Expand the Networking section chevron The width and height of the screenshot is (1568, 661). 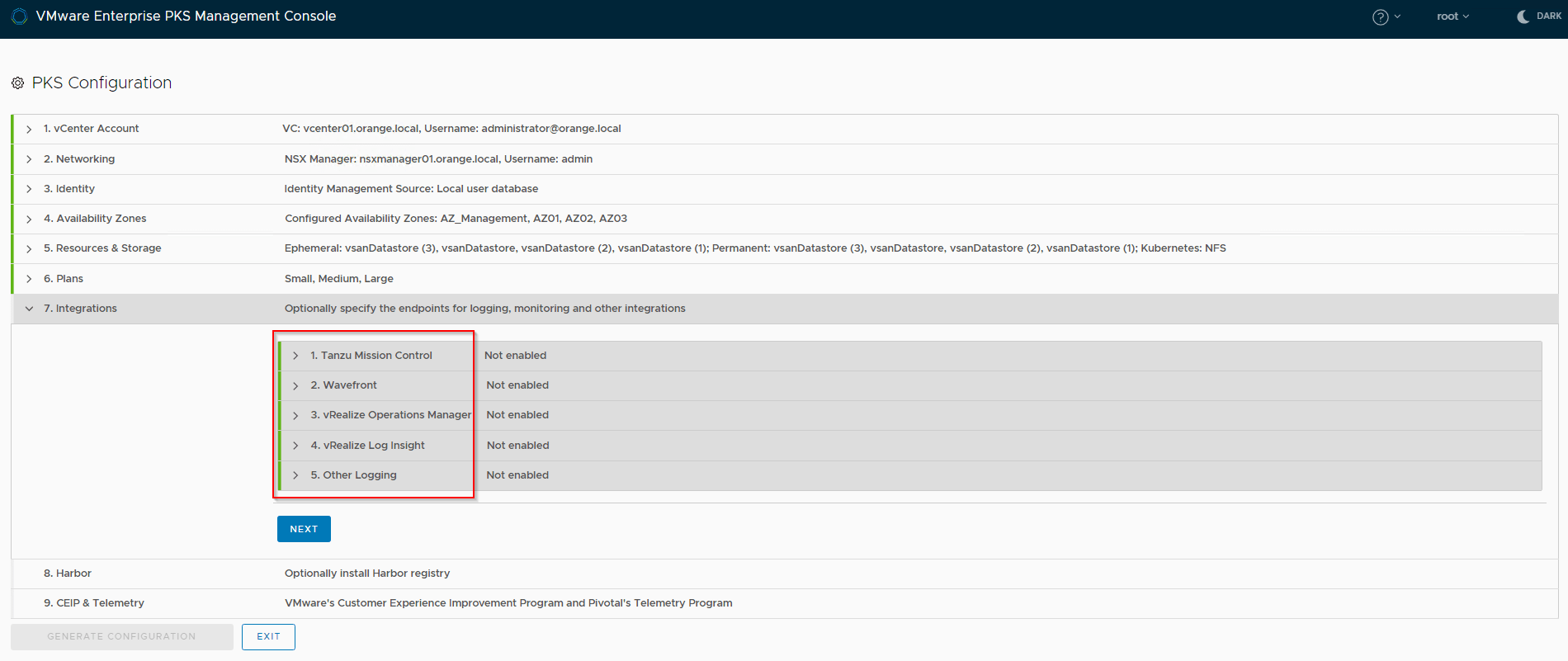29,159
